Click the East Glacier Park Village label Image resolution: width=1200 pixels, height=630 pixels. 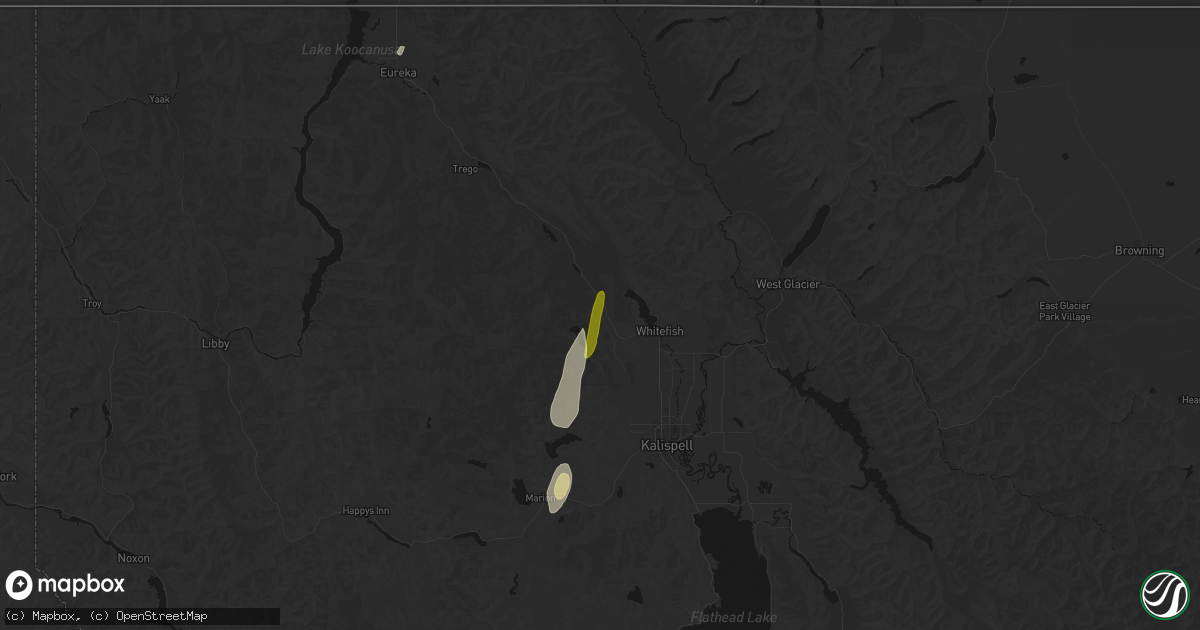(x=1065, y=311)
